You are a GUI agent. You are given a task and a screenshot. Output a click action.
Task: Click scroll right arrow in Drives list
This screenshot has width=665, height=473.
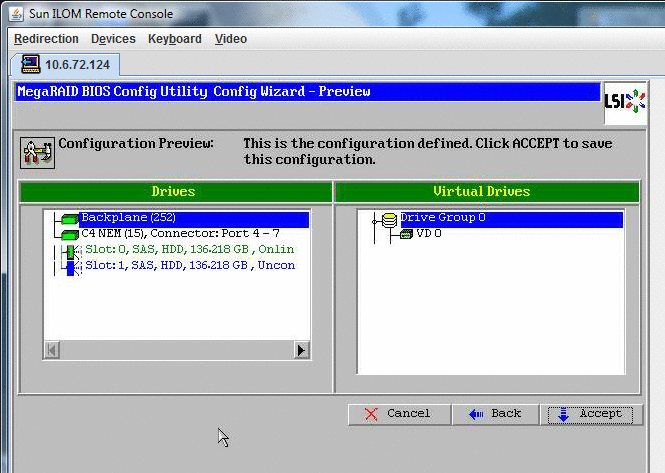click(301, 350)
